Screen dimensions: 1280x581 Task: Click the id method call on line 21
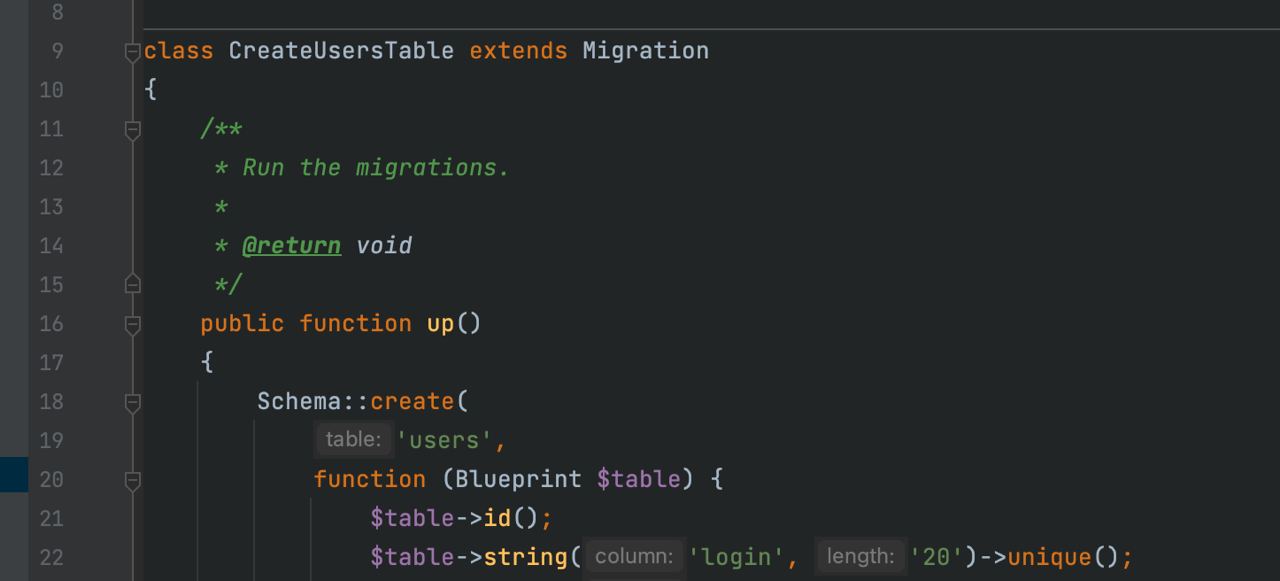click(497, 519)
